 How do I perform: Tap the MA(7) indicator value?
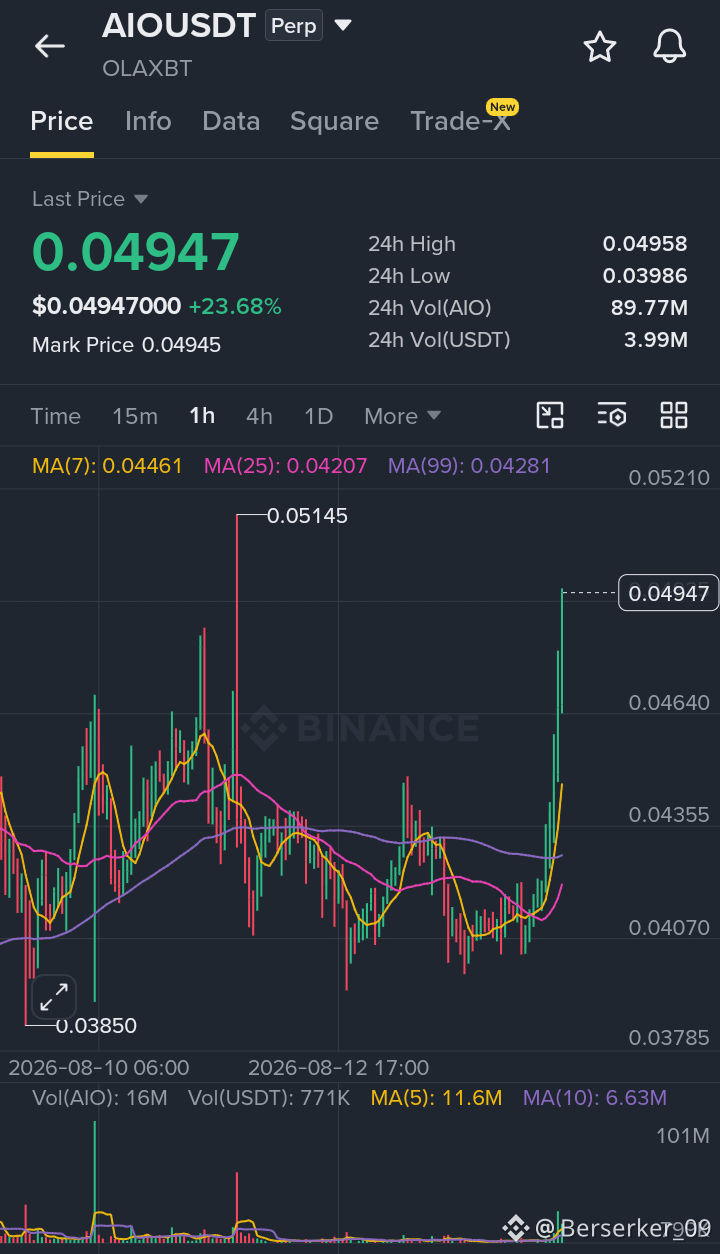(108, 466)
